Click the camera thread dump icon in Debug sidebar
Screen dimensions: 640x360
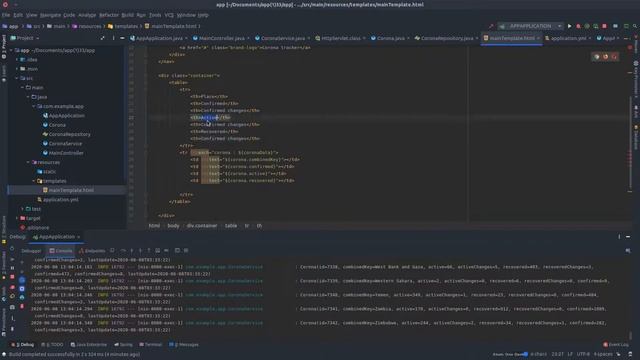[x=12, y=307]
